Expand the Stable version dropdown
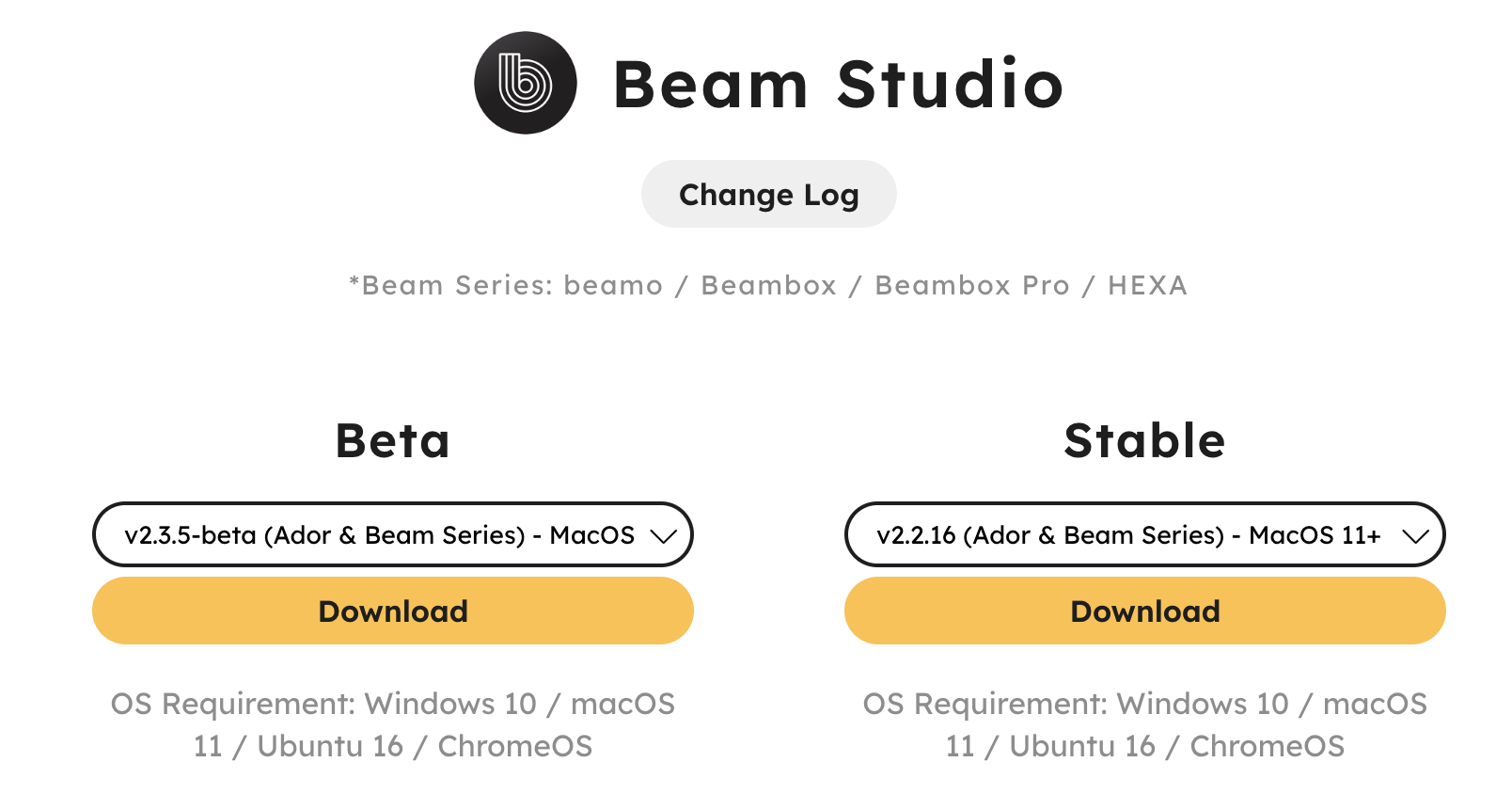This screenshot has height=794, width=1512. (x=1144, y=534)
